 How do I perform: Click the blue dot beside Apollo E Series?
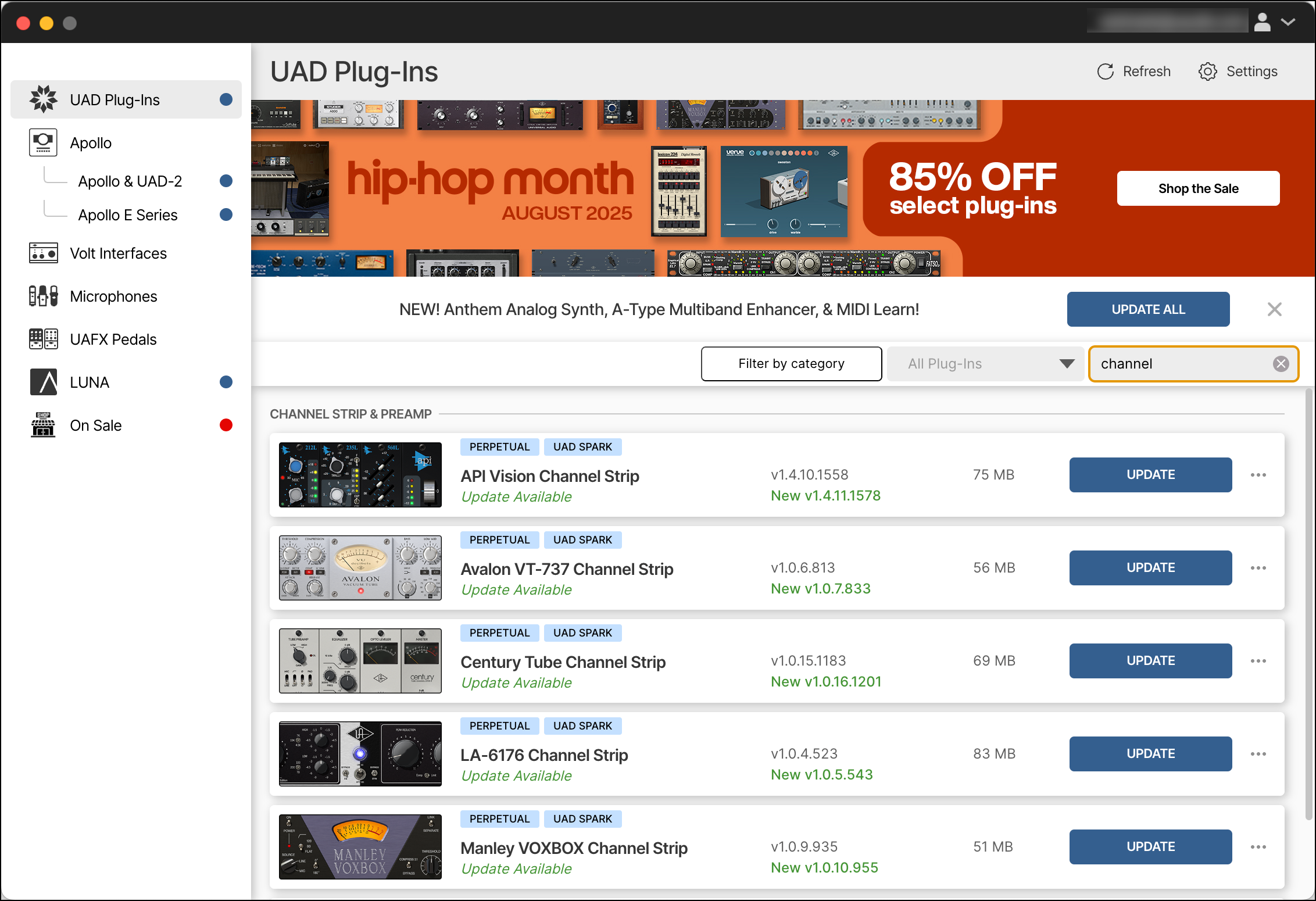226,214
